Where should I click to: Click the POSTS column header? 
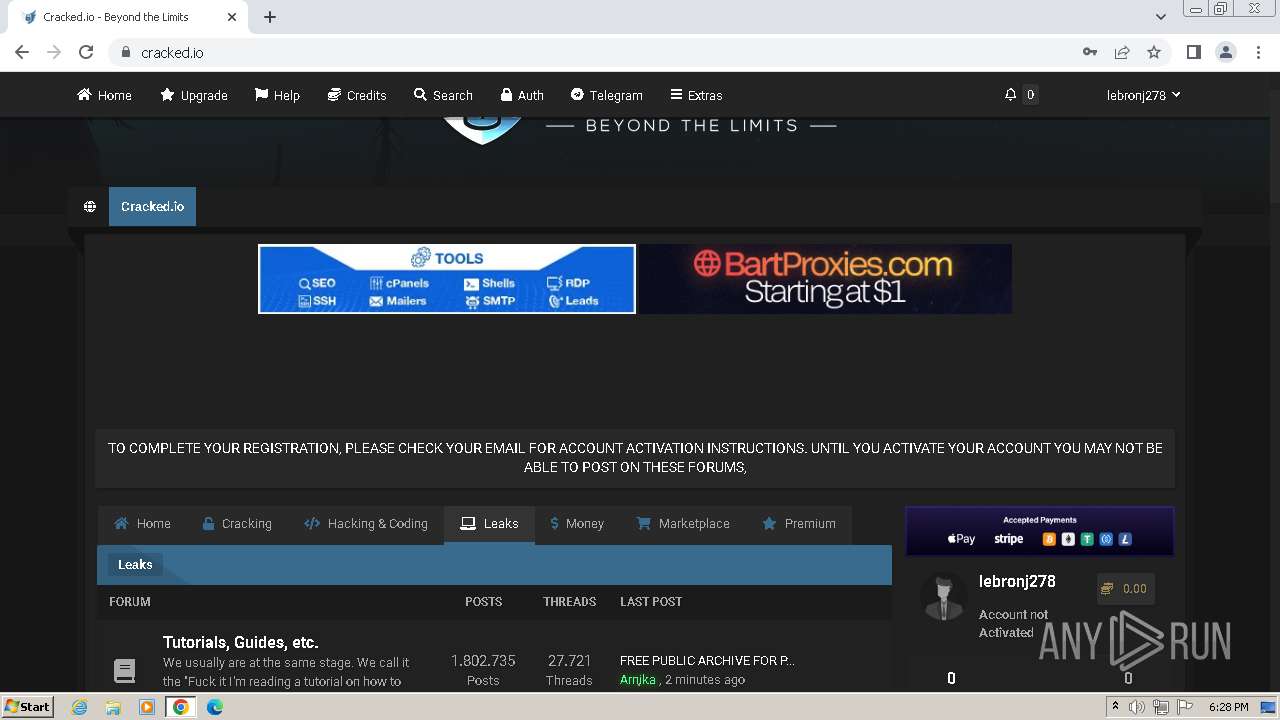coord(483,602)
